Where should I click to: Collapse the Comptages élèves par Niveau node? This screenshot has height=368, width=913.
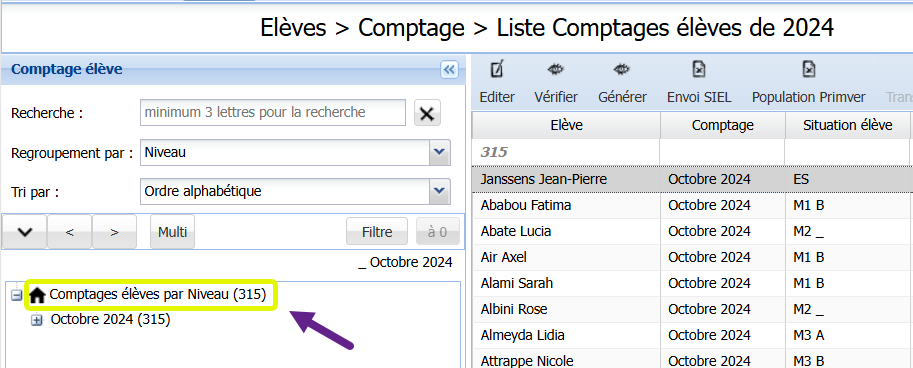point(17,296)
